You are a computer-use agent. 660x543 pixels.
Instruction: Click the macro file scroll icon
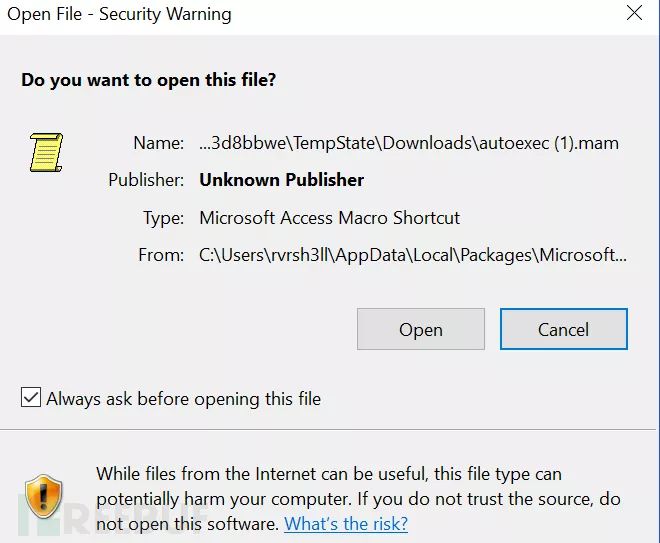click(45, 152)
